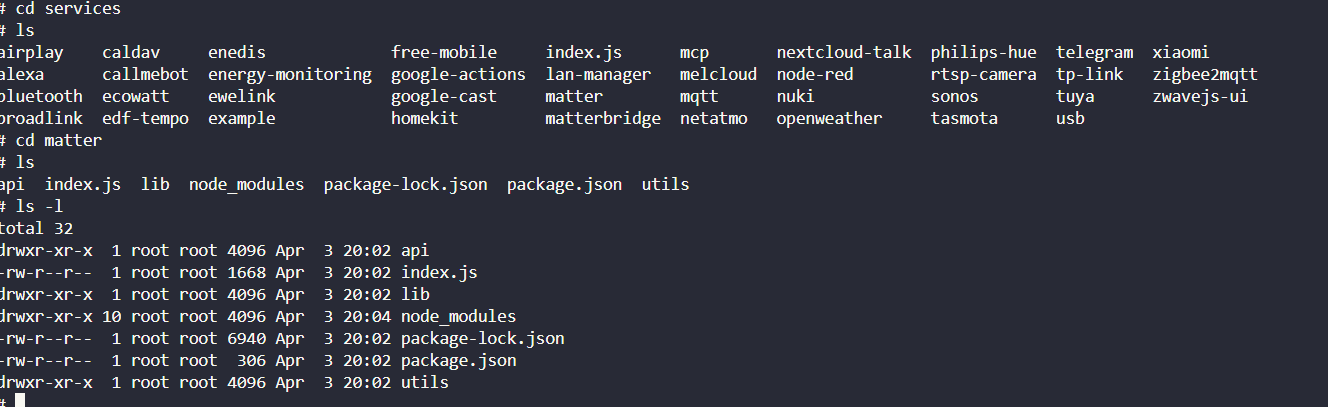Screen dimensions: 1328x407
Task: Click 'node_modules' in the long listing
Action: [458, 317]
